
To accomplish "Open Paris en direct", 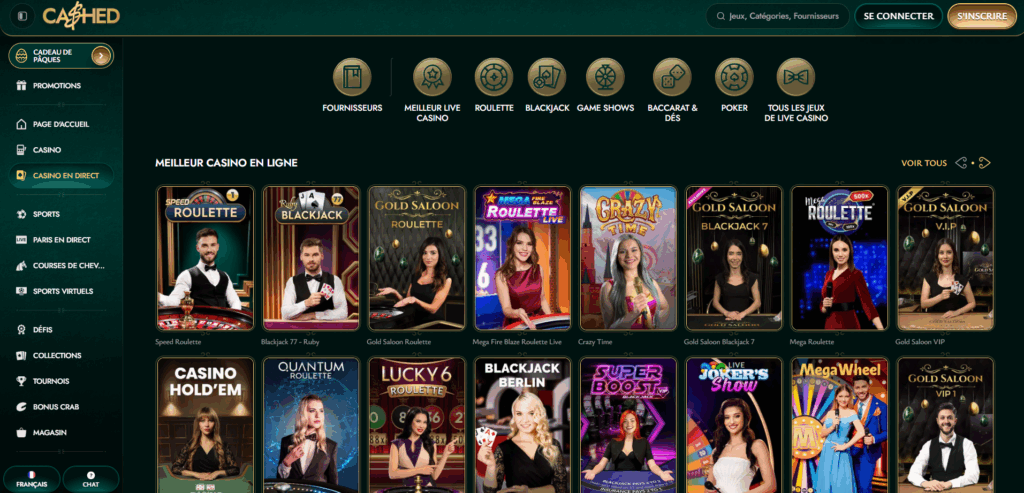I will [x=61, y=240].
